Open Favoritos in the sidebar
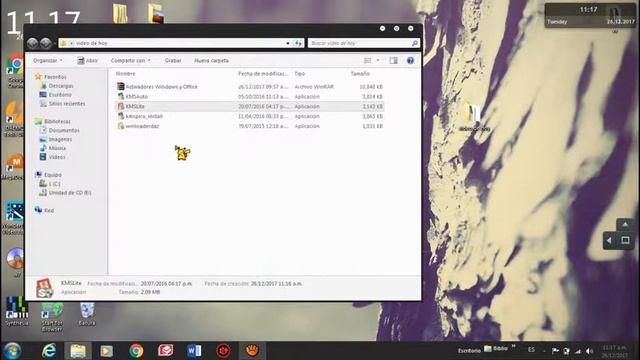The image size is (640, 360). [51, 77]
